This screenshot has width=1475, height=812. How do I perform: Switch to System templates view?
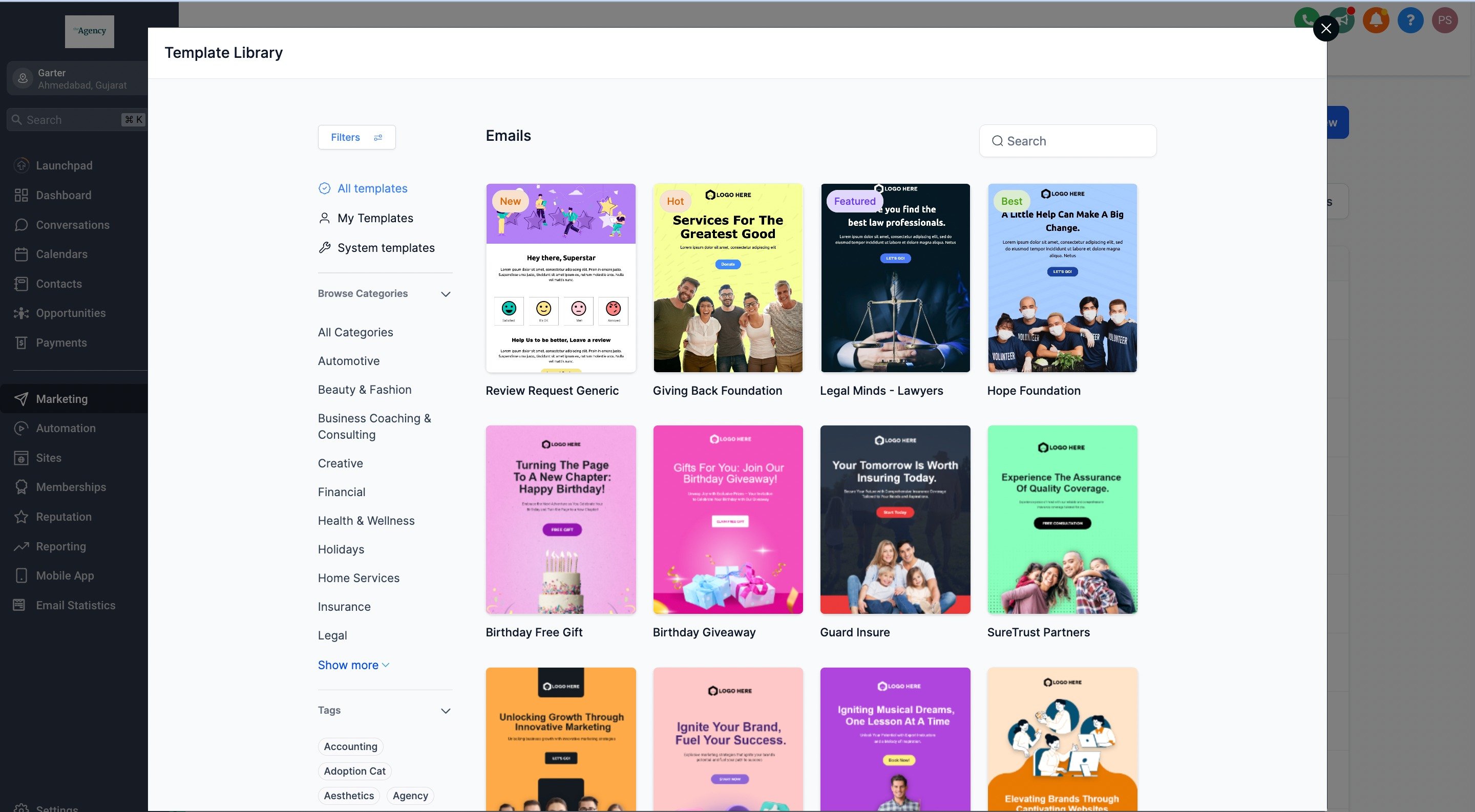[385, 247]
